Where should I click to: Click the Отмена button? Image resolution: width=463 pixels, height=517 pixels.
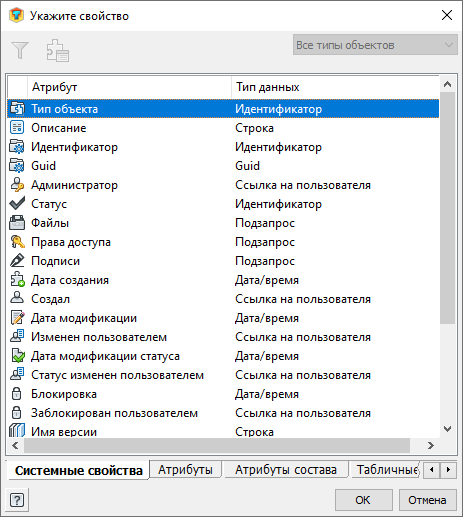[428, 500]
